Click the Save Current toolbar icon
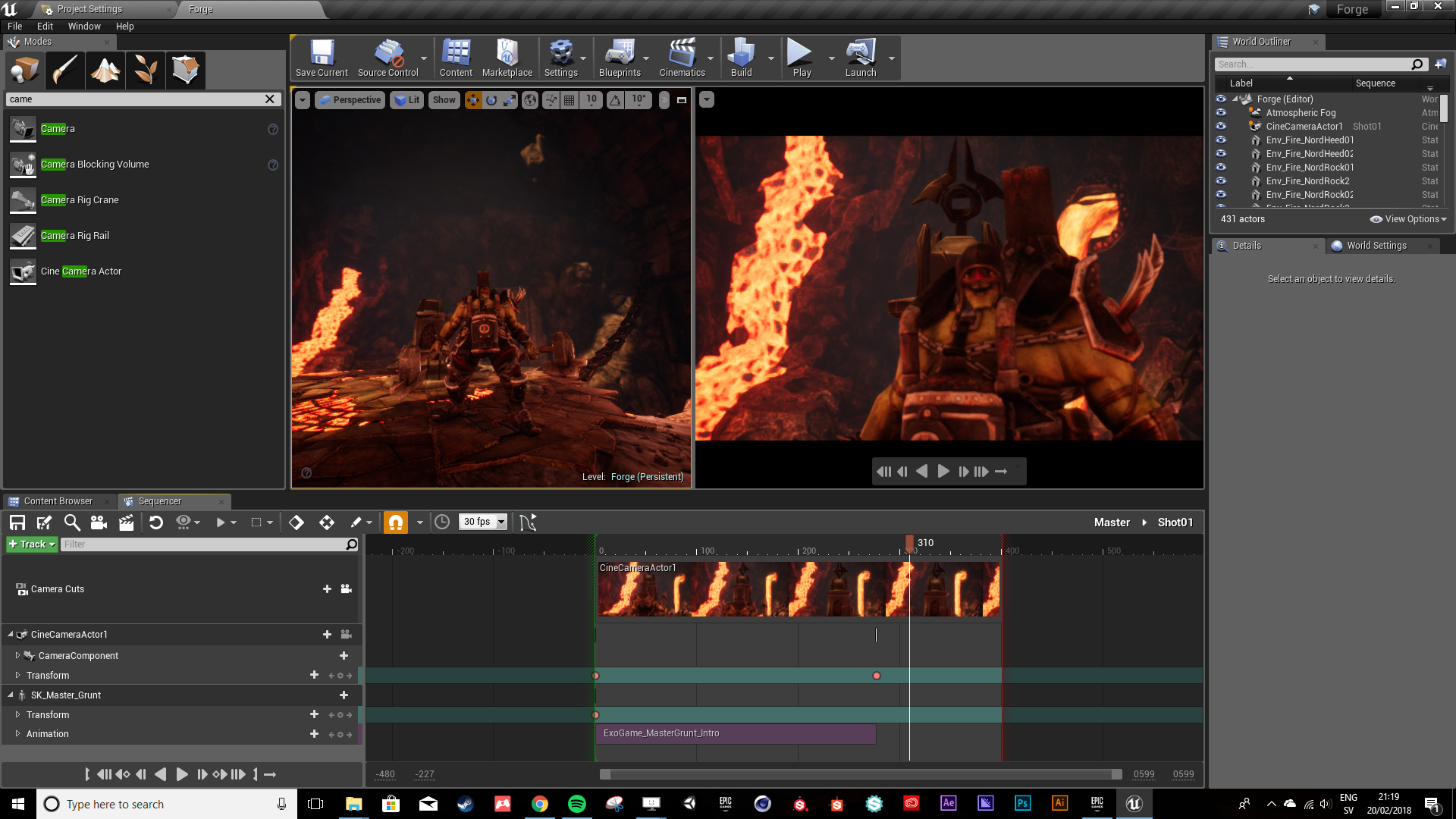Screen dimensions: 1456x819 tap(322, 58)
